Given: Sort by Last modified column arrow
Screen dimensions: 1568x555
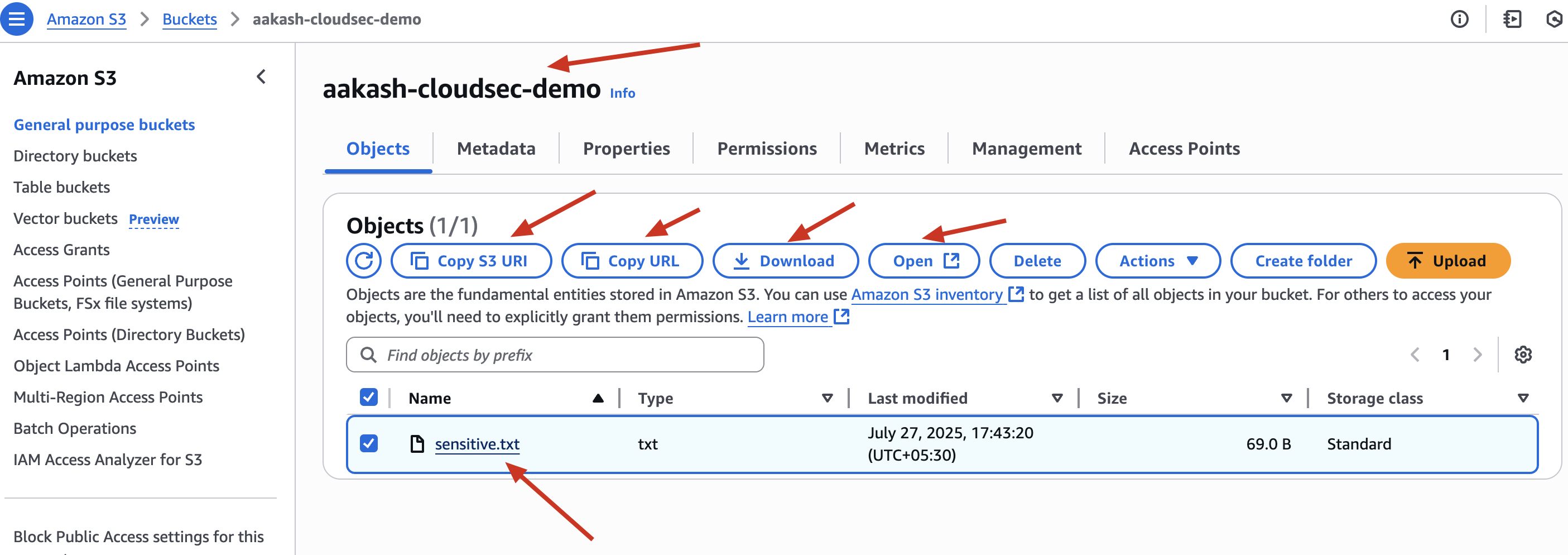Looking at the screenshot, I should (x=1057, y=399).
